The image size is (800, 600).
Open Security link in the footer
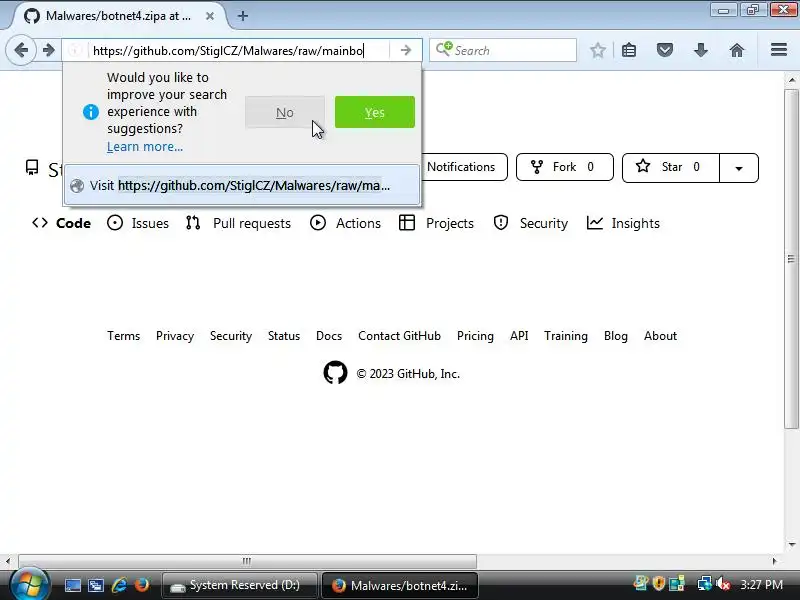231,336
